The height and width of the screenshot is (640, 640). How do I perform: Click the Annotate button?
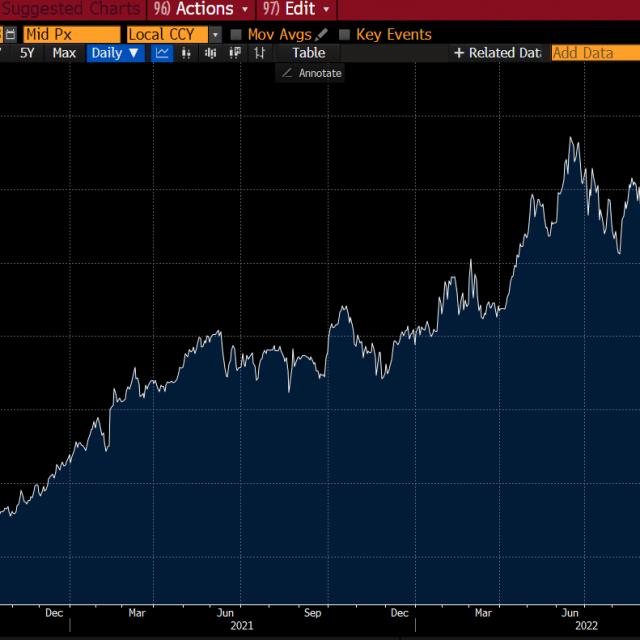311,73
